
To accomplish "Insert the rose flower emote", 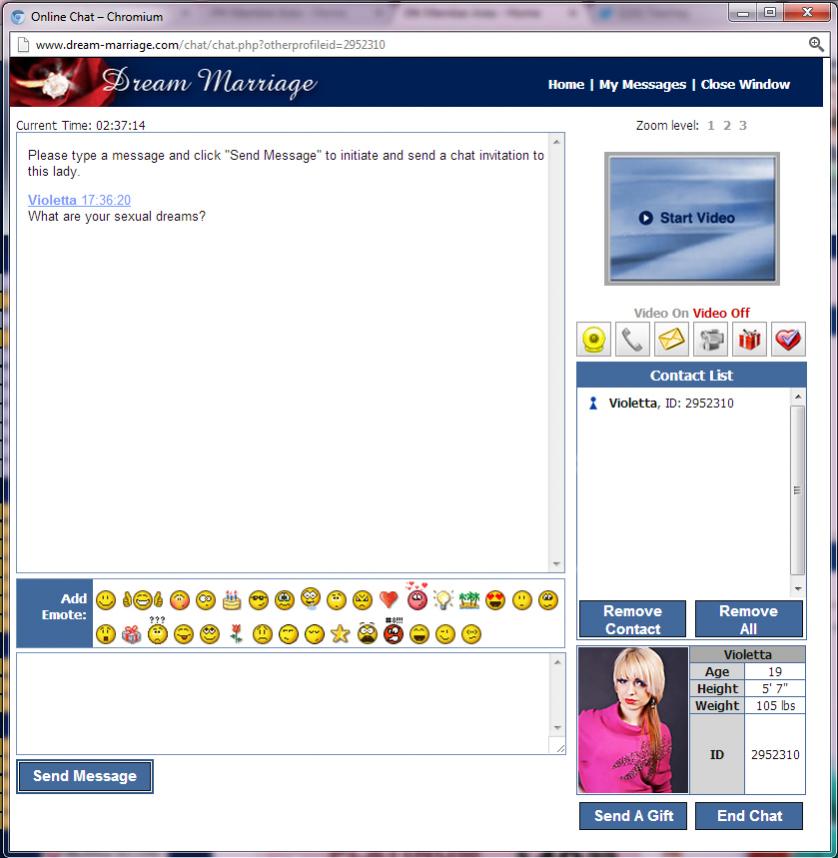I will click(236, 634).
